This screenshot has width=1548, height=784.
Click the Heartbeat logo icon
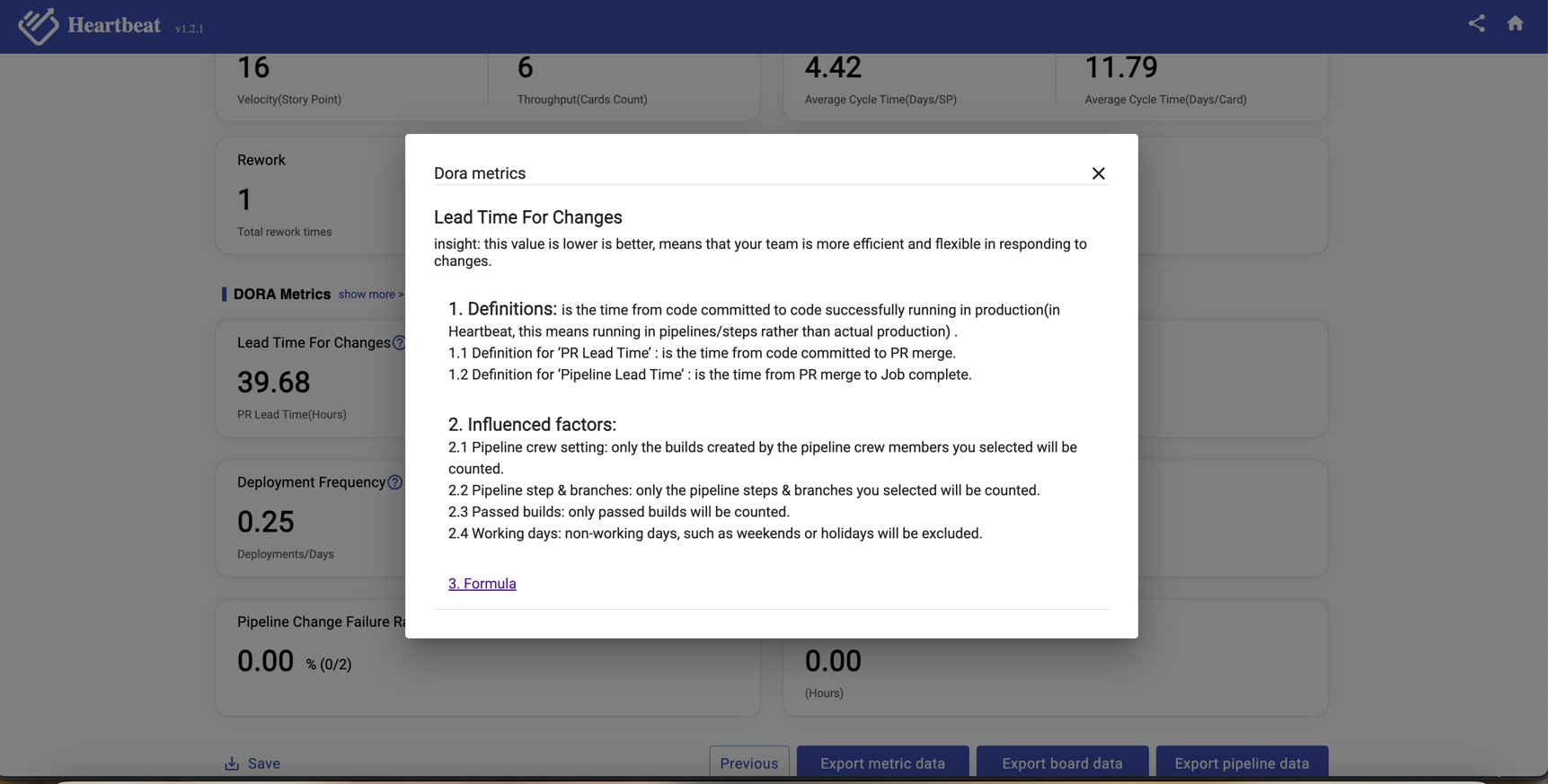coord(39,25)
